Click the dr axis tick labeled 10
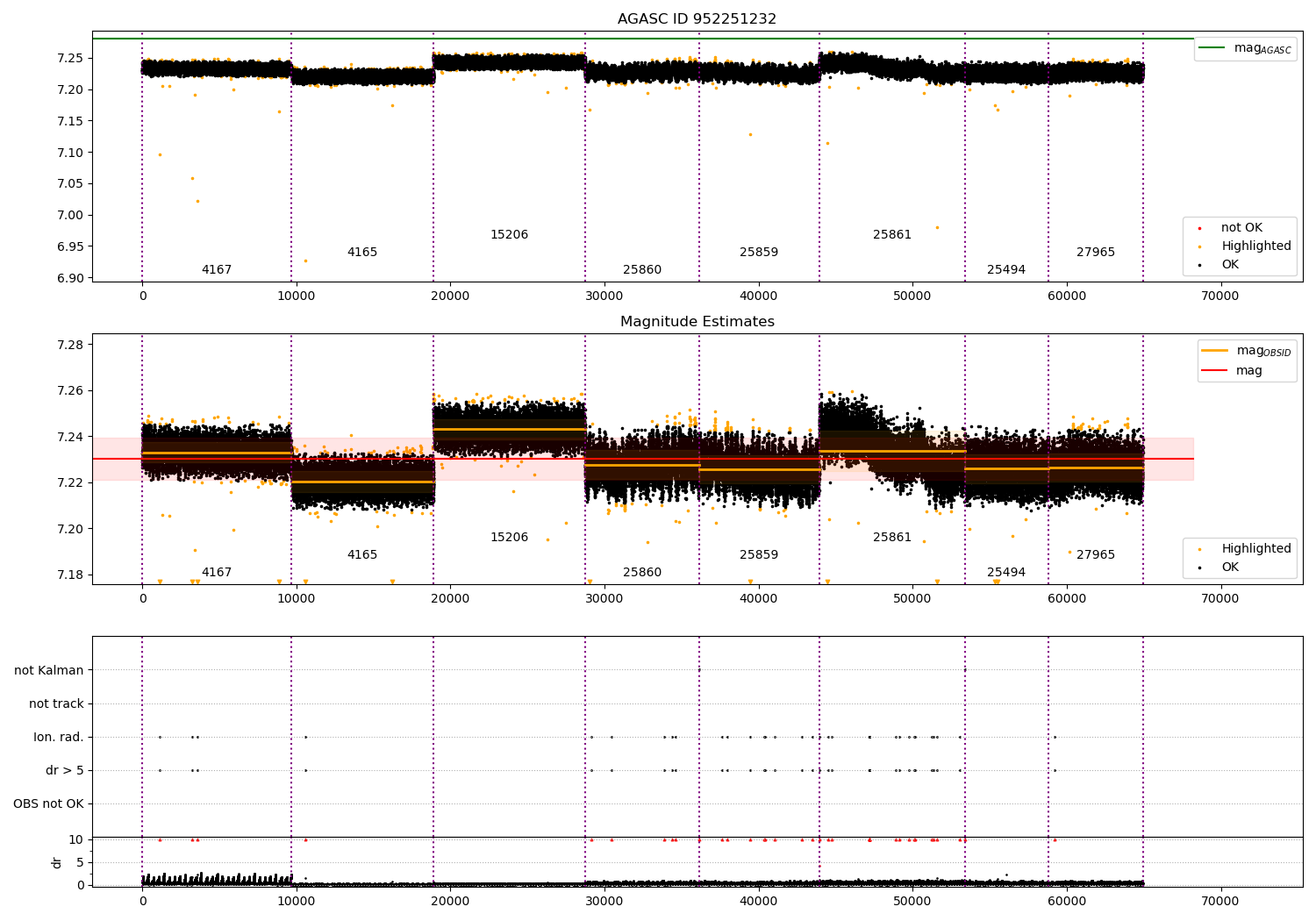The height and width of the screenshot is (921, 1316). (76, 840)
